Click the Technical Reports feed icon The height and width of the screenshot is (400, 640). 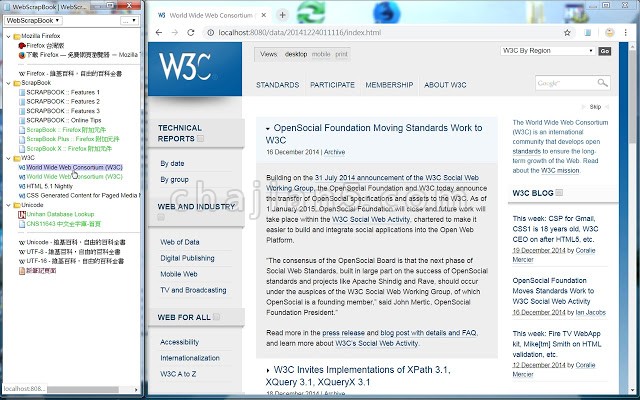(200, 139)
